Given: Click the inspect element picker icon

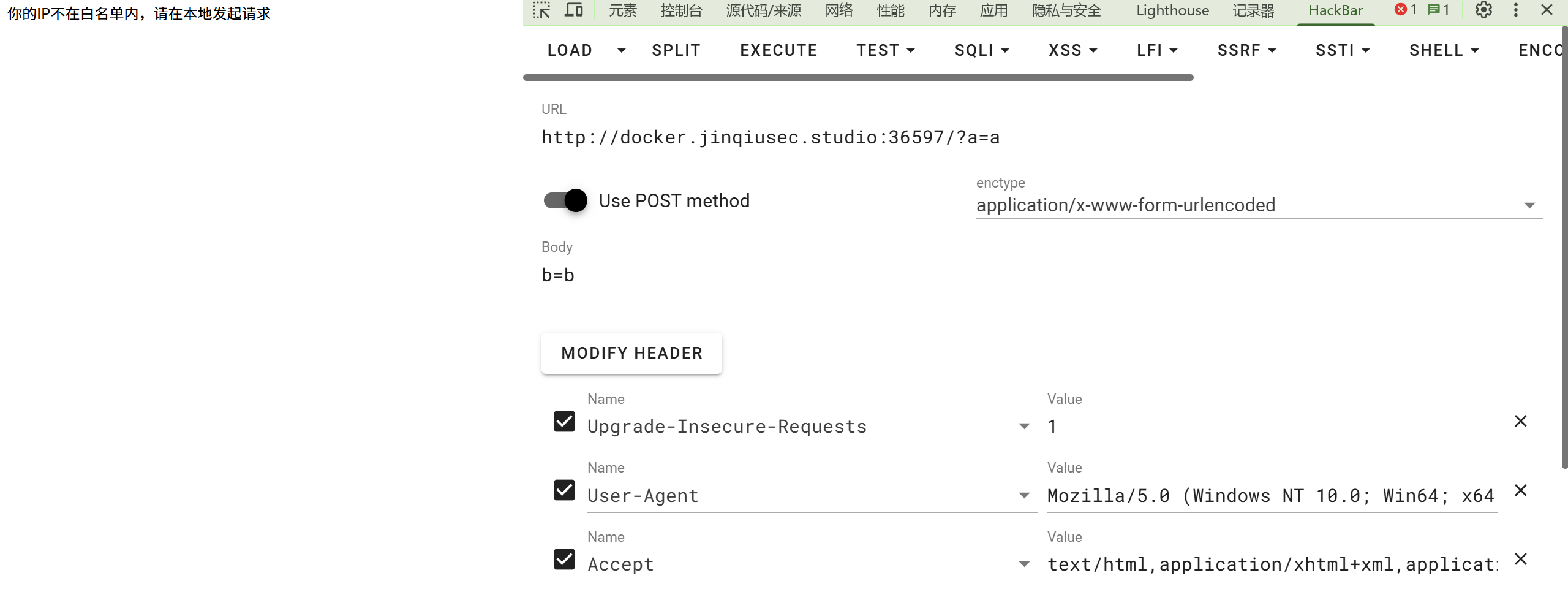Looking at the screenshot, I should coord(541,10).
